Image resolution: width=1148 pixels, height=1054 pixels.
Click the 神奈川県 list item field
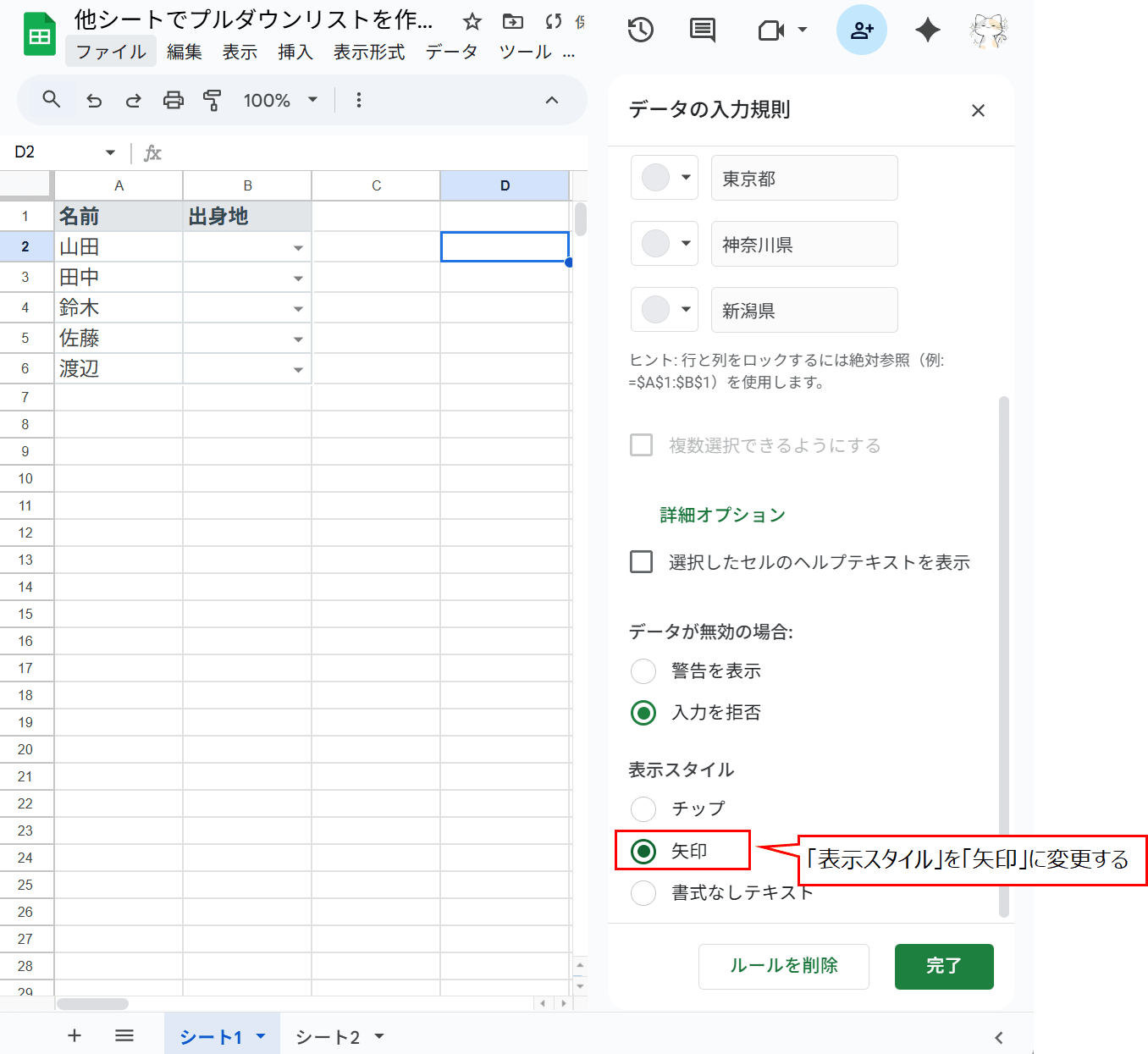(x=803, y=244)
